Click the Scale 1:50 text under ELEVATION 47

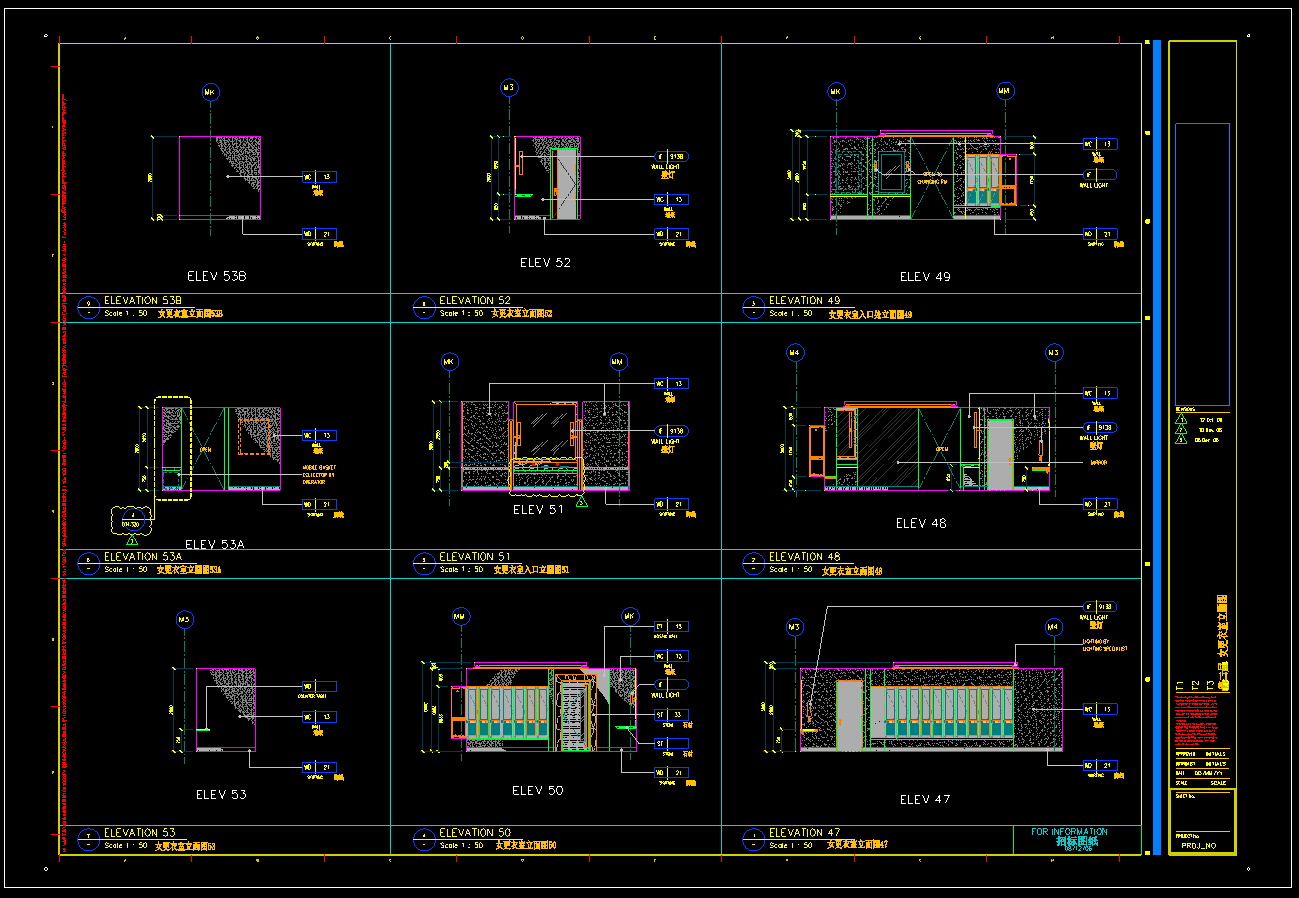[790, 846]
